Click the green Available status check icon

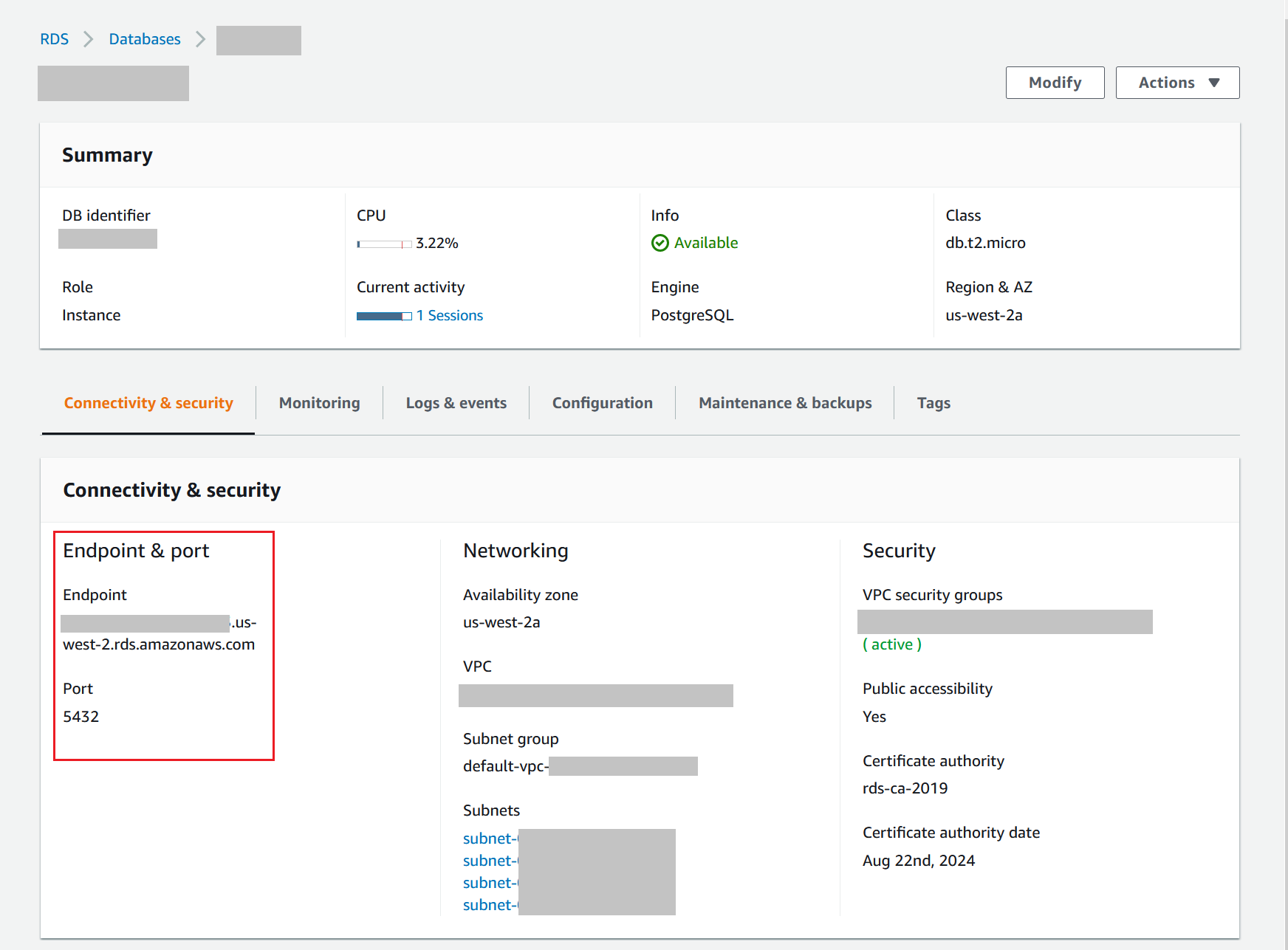point(660,243)
